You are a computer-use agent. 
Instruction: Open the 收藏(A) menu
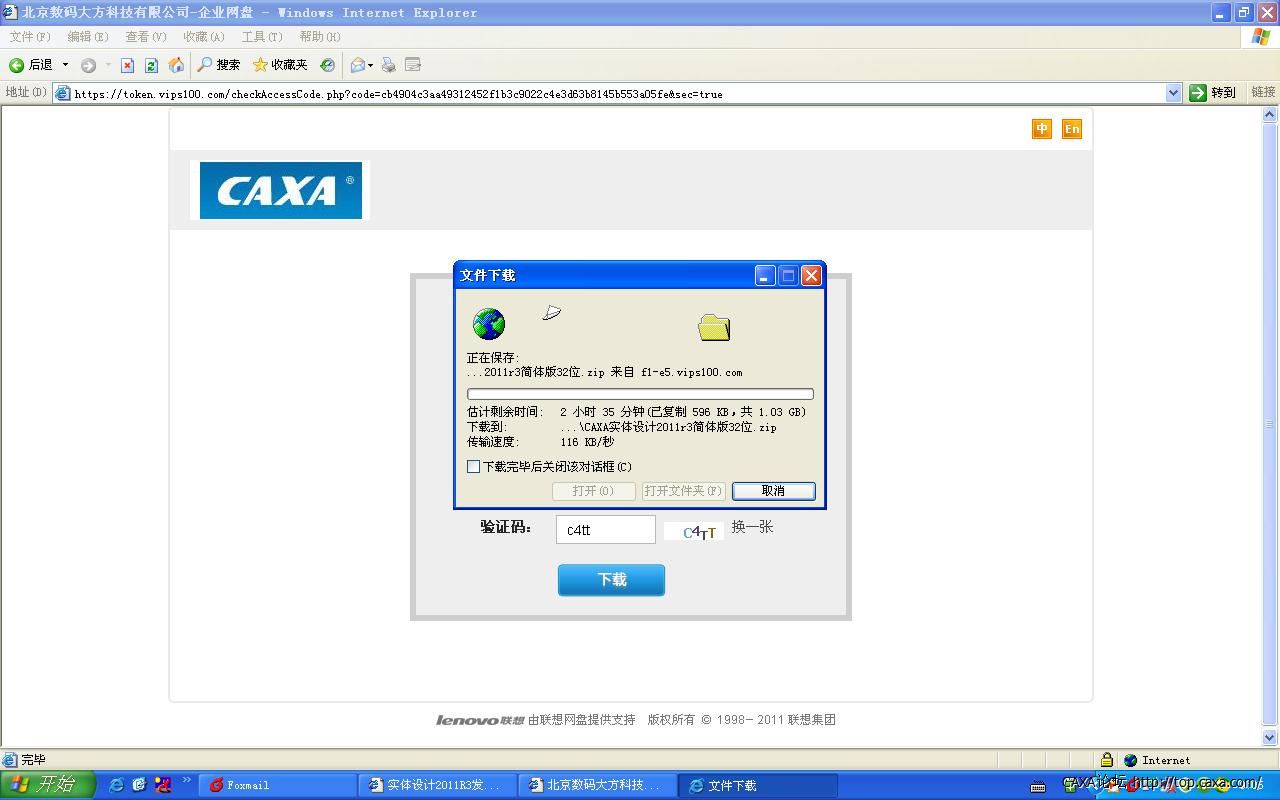[204, 37]
